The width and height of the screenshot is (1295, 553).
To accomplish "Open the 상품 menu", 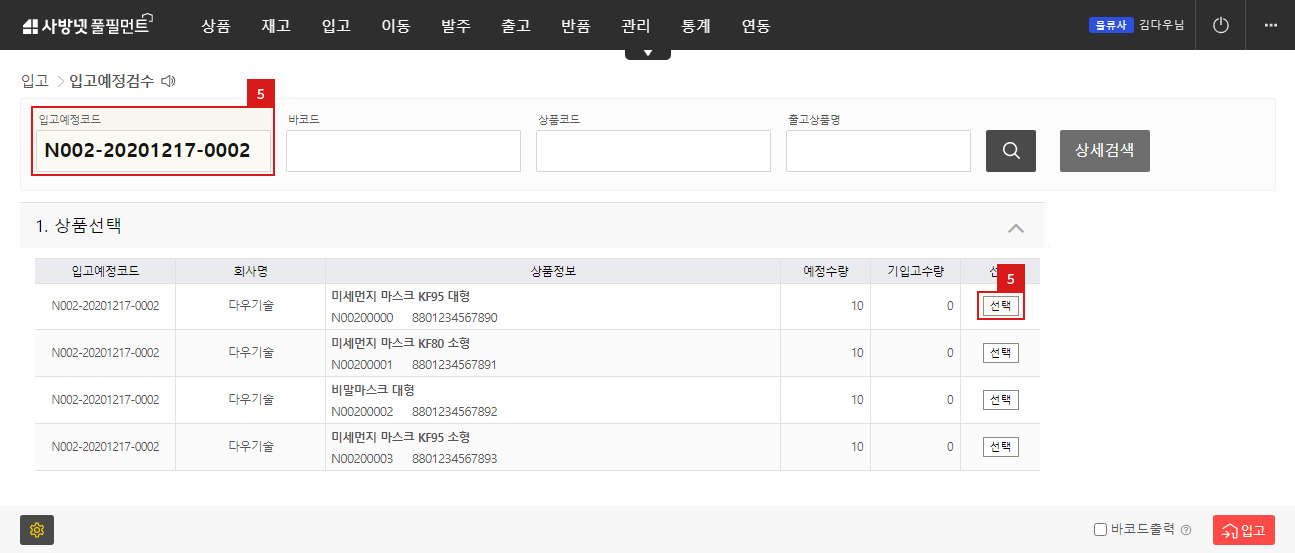I will [x=216, y=26].
